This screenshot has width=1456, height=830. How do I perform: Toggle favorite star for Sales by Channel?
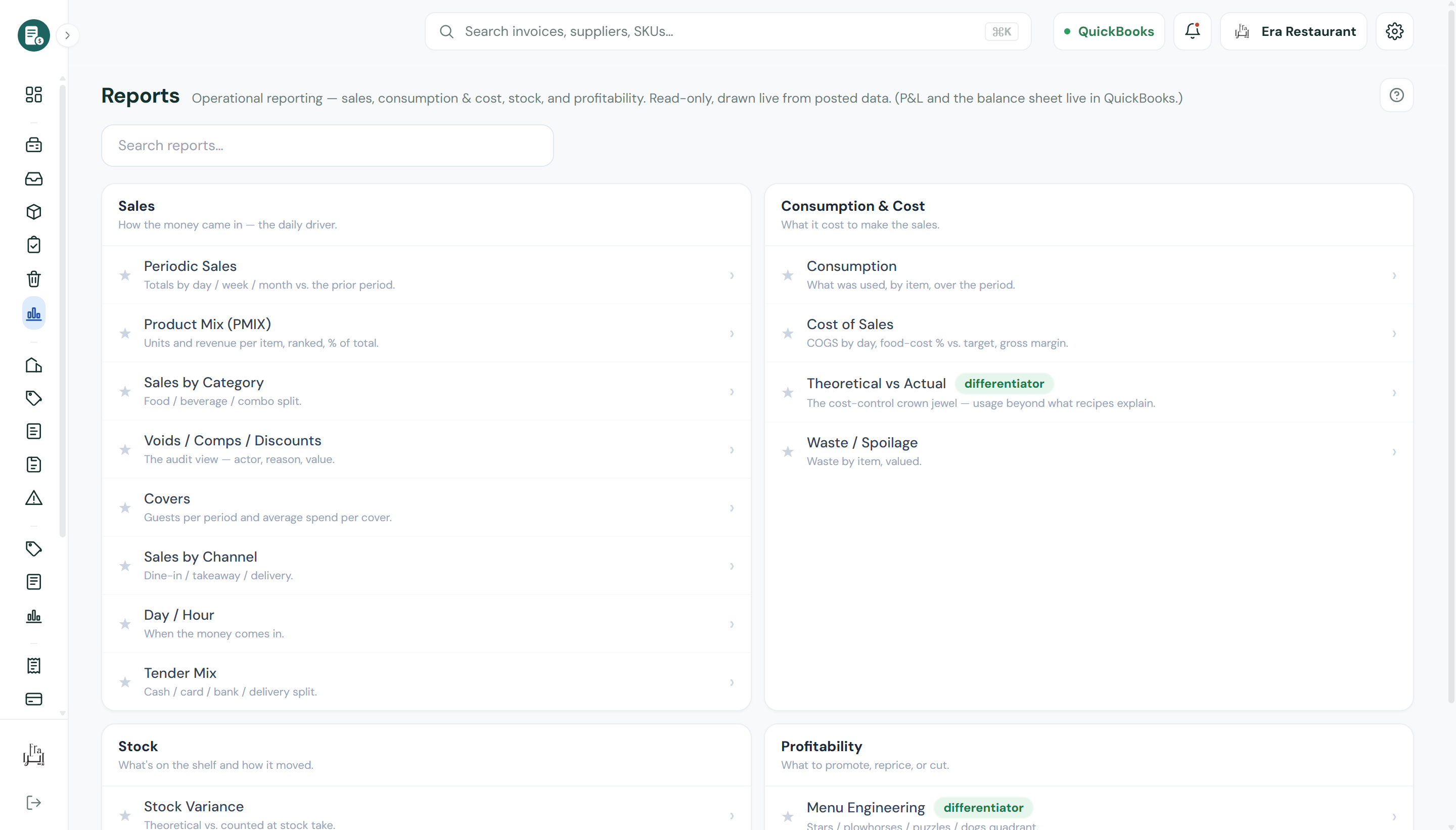tap(125, 566)
